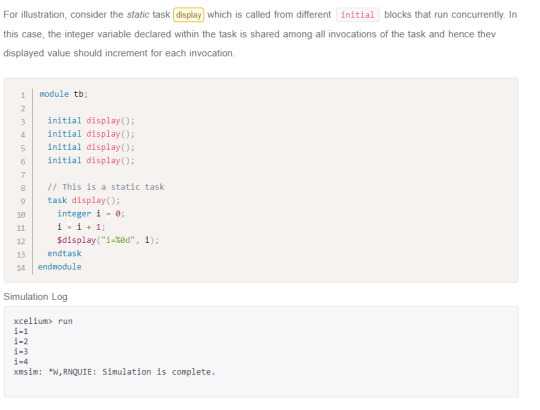Click the initial display() call on line 6
This screenshot has height=410, width=540.
91,160
